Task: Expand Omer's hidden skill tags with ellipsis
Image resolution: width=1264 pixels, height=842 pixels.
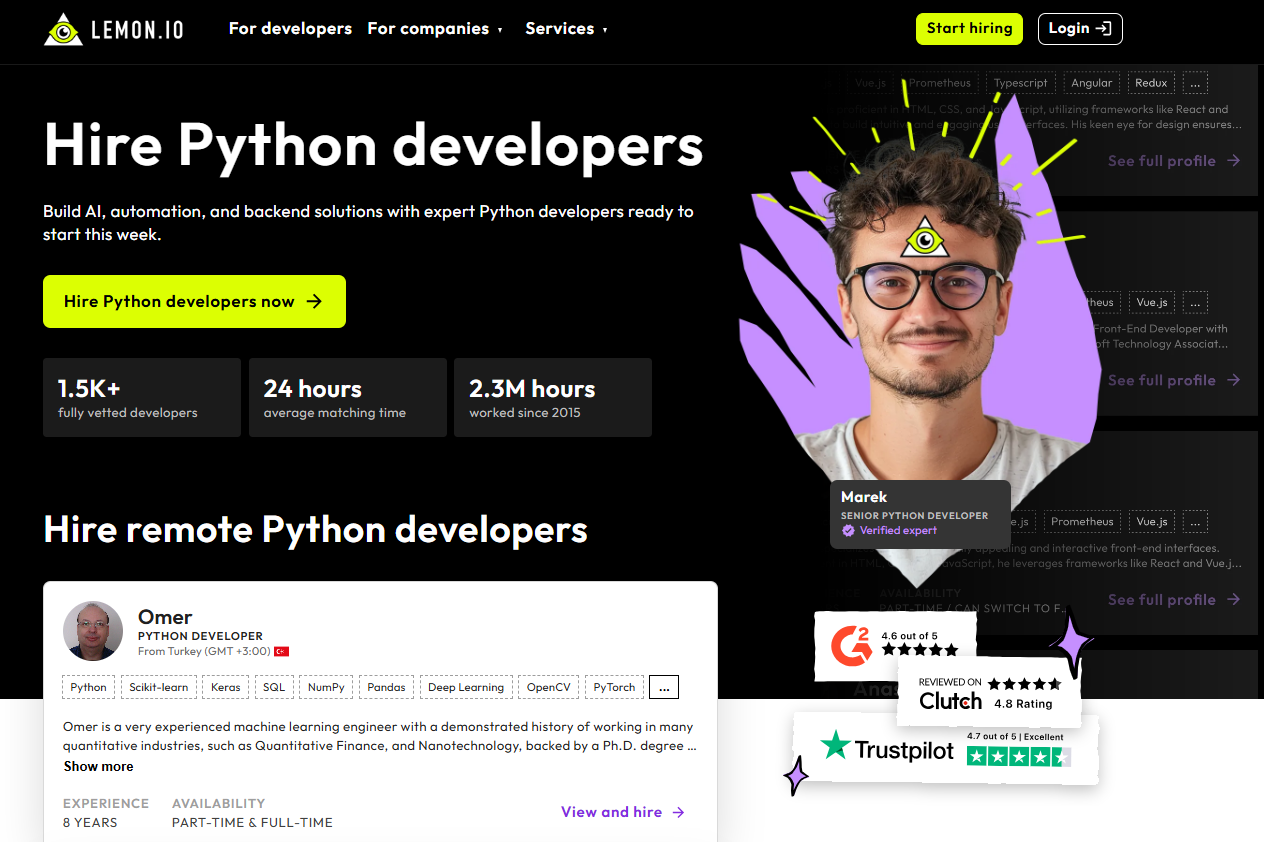Action: (664, 687)
